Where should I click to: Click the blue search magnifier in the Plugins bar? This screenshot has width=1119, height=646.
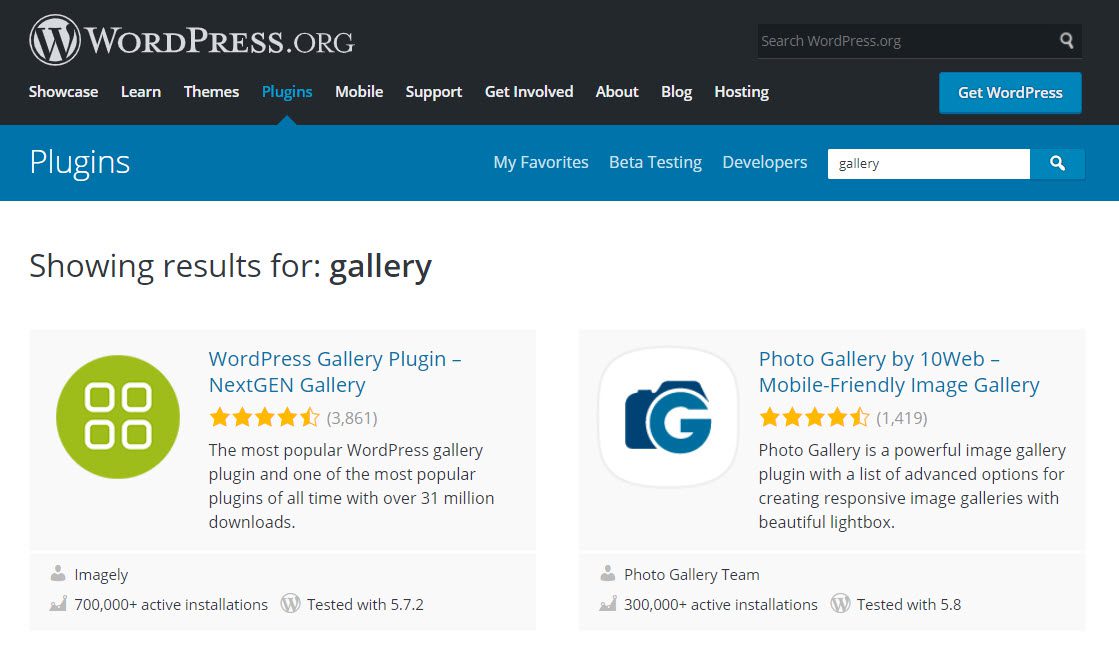pyautogui.click(x=1058, y=163)
